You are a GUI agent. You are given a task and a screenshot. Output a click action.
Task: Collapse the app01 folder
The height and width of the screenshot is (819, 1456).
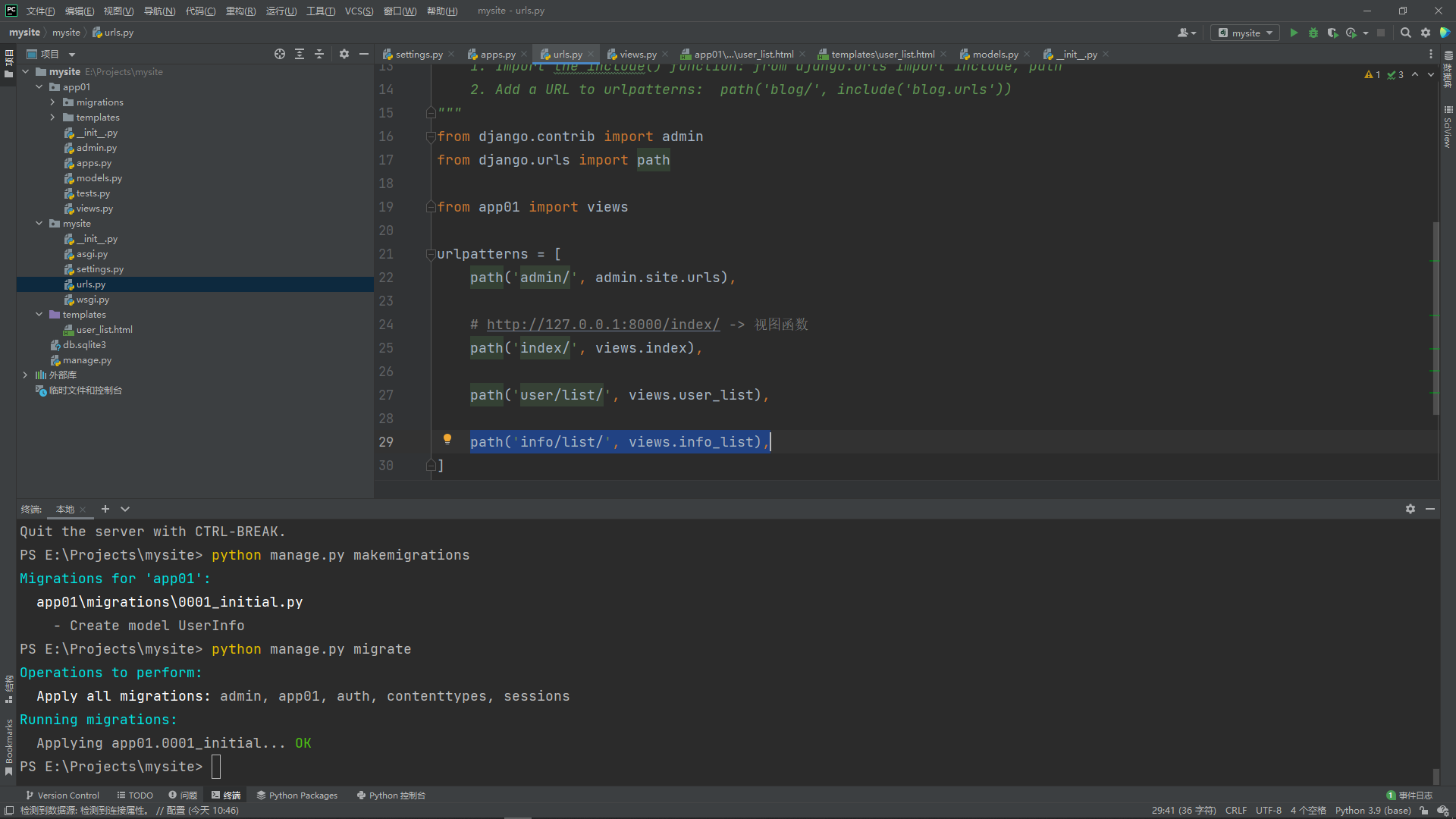click(39, 87)
